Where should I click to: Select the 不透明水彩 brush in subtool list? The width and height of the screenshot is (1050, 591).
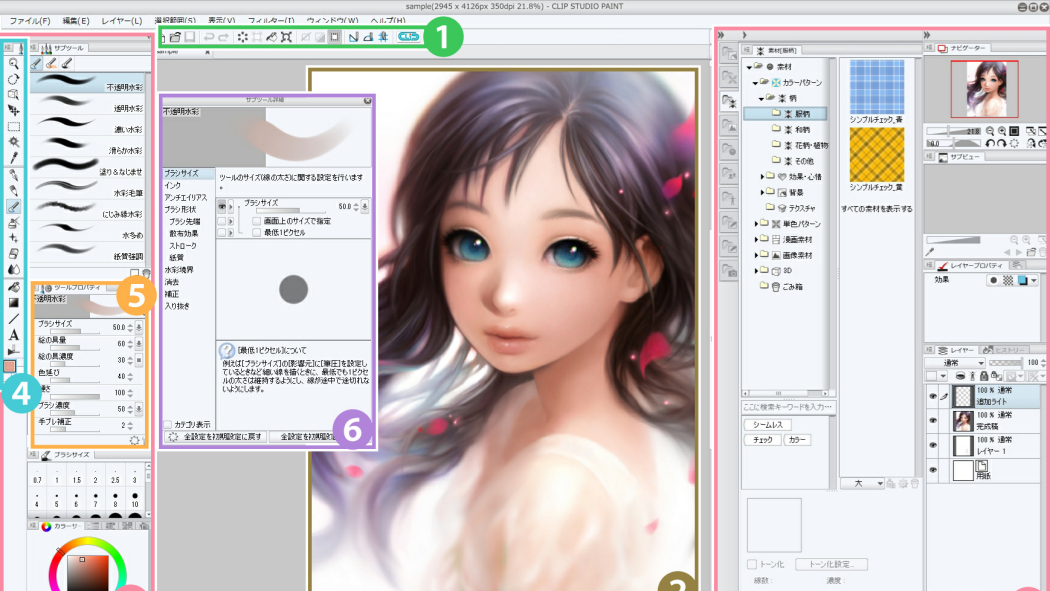[88, 82]
